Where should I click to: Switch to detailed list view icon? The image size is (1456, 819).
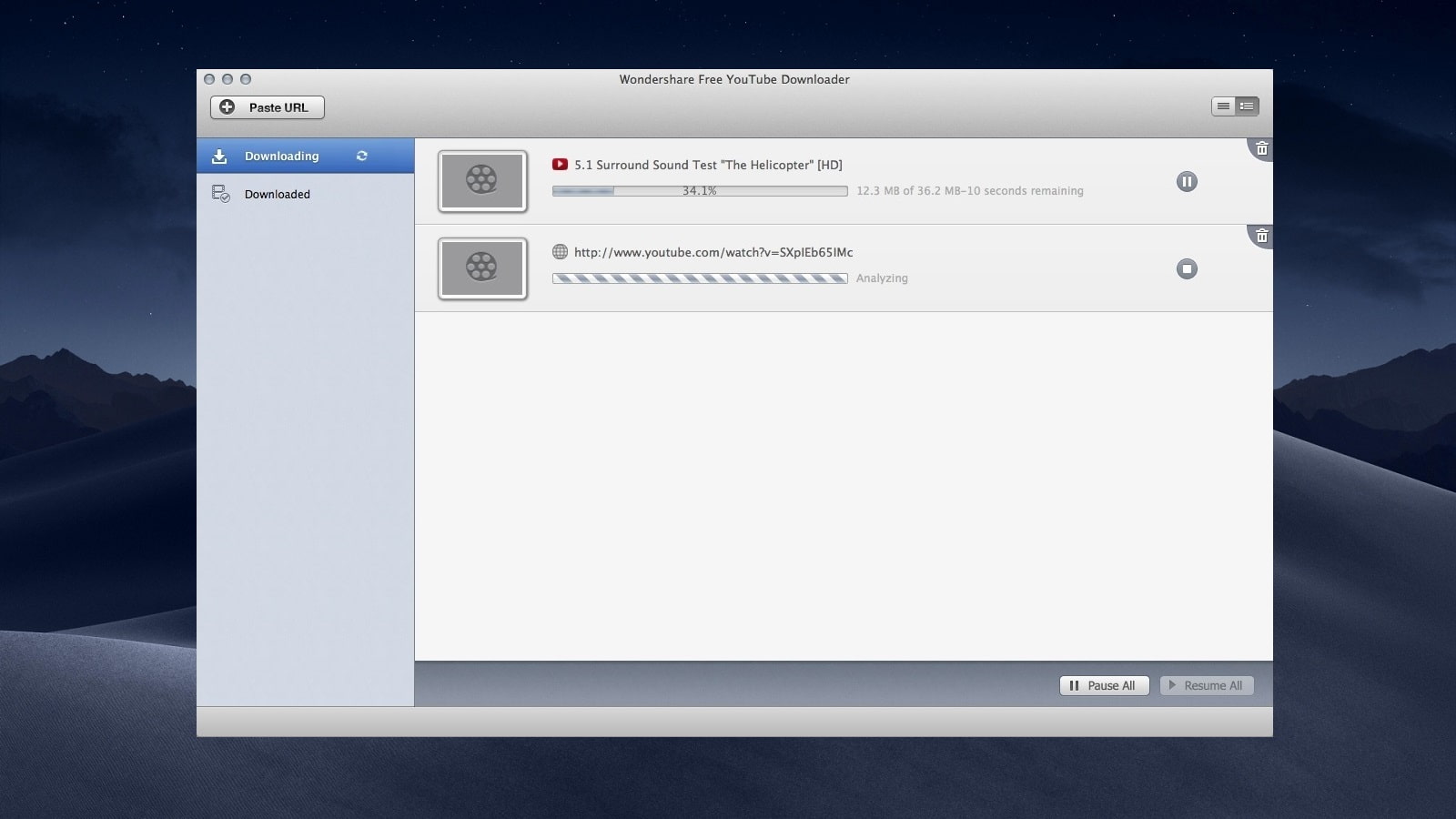(x=1248, y=106)
